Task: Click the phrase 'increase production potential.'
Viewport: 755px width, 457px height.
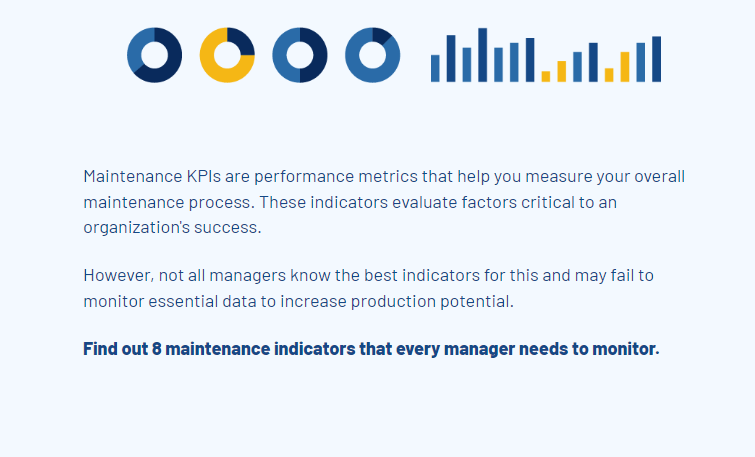Action: point(397,301)
